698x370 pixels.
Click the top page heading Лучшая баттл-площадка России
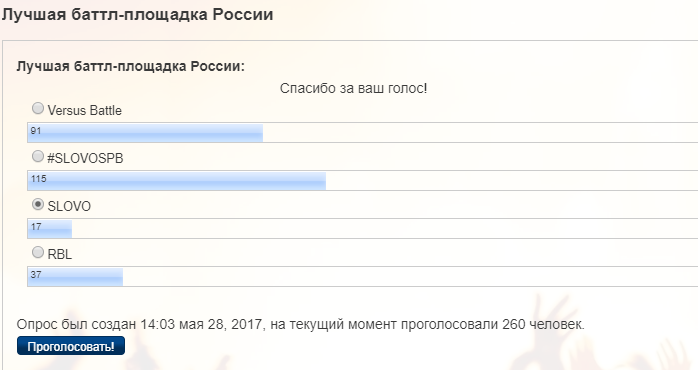coord(137,15)
